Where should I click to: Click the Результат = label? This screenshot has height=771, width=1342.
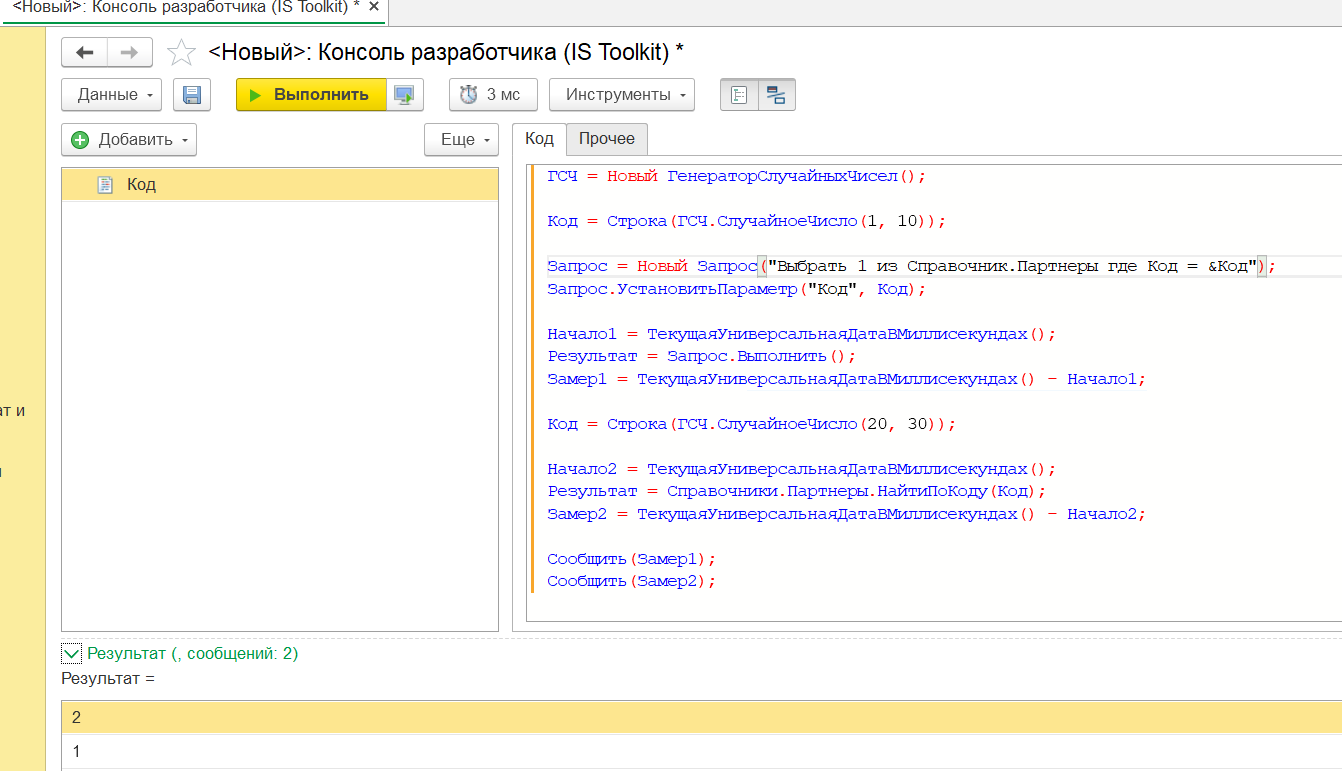pyautogui.click(x=109, y=679)
